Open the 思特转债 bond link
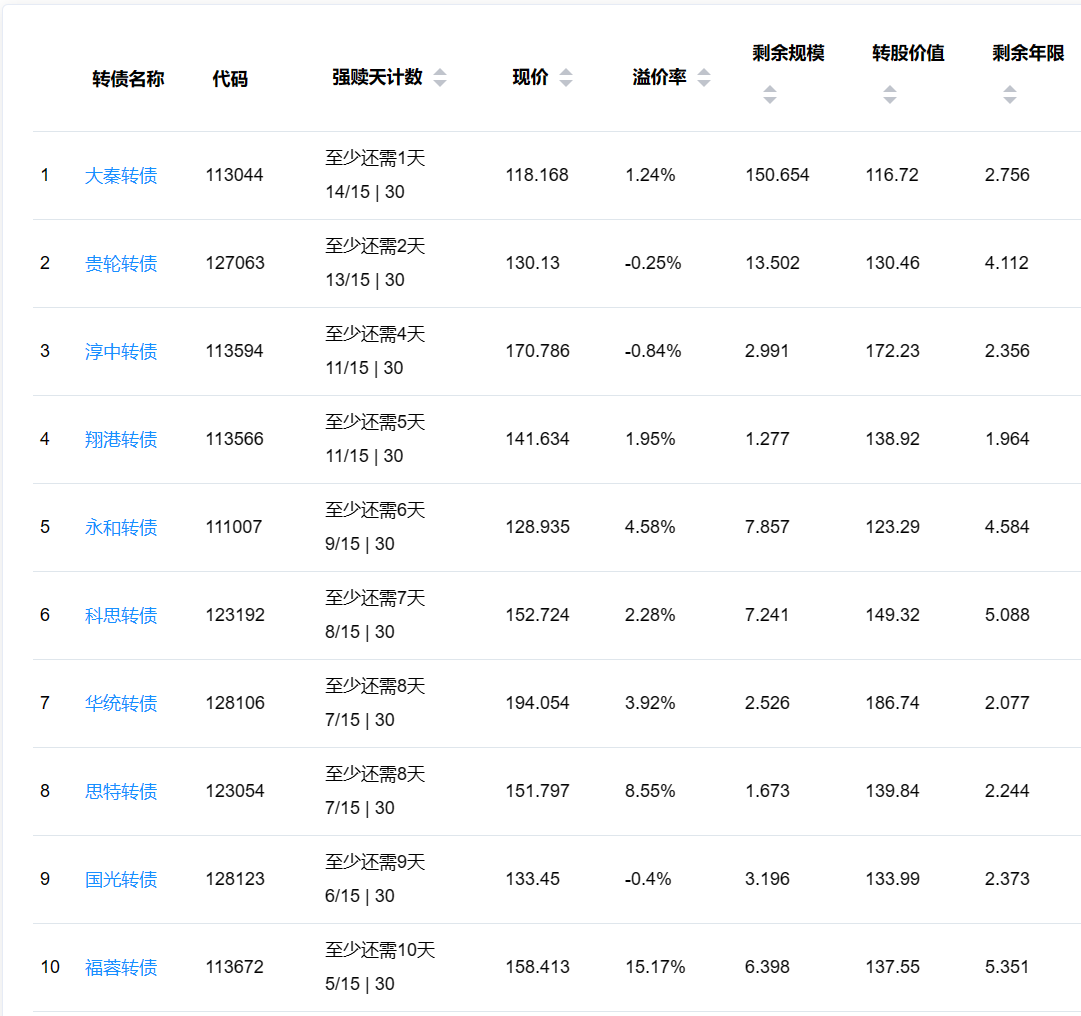The image size is (1081, 1016). (x=121, y=792)
